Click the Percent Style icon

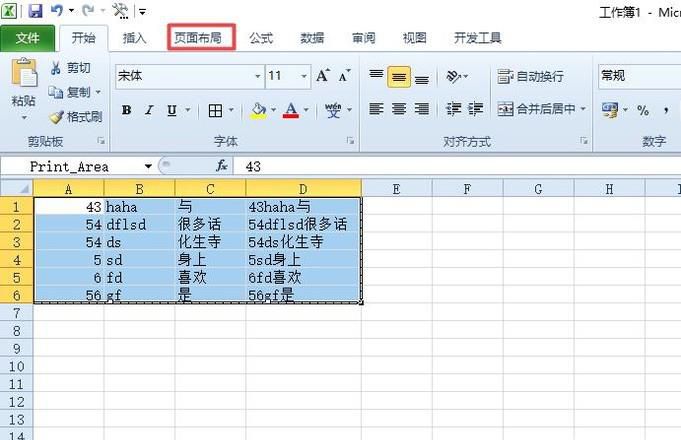(x=643, y=110)
